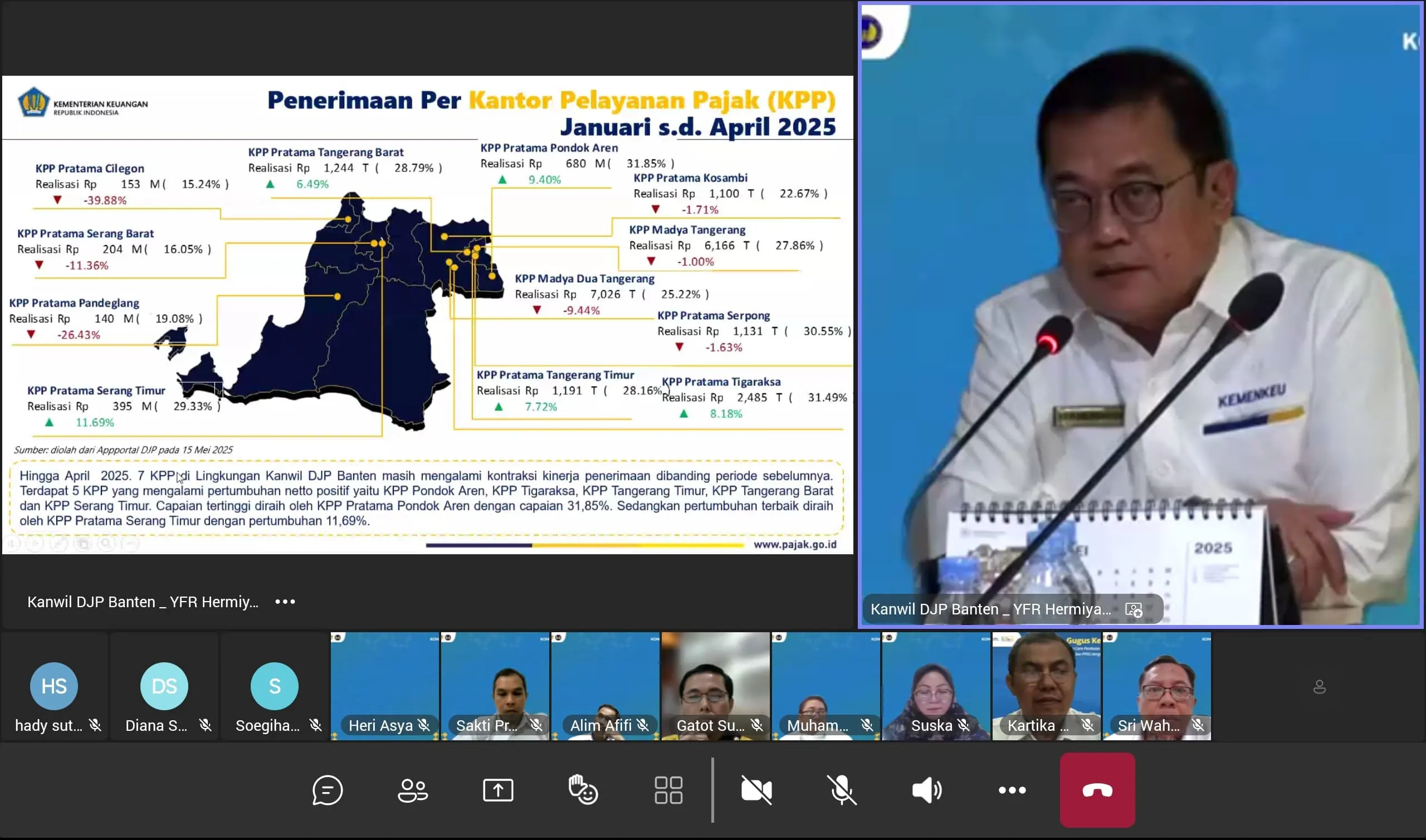Click muted mic icon on Sri Wah... tile
The width and height of the screenshot is (1426, 840).
click(x=1198, y=725)
